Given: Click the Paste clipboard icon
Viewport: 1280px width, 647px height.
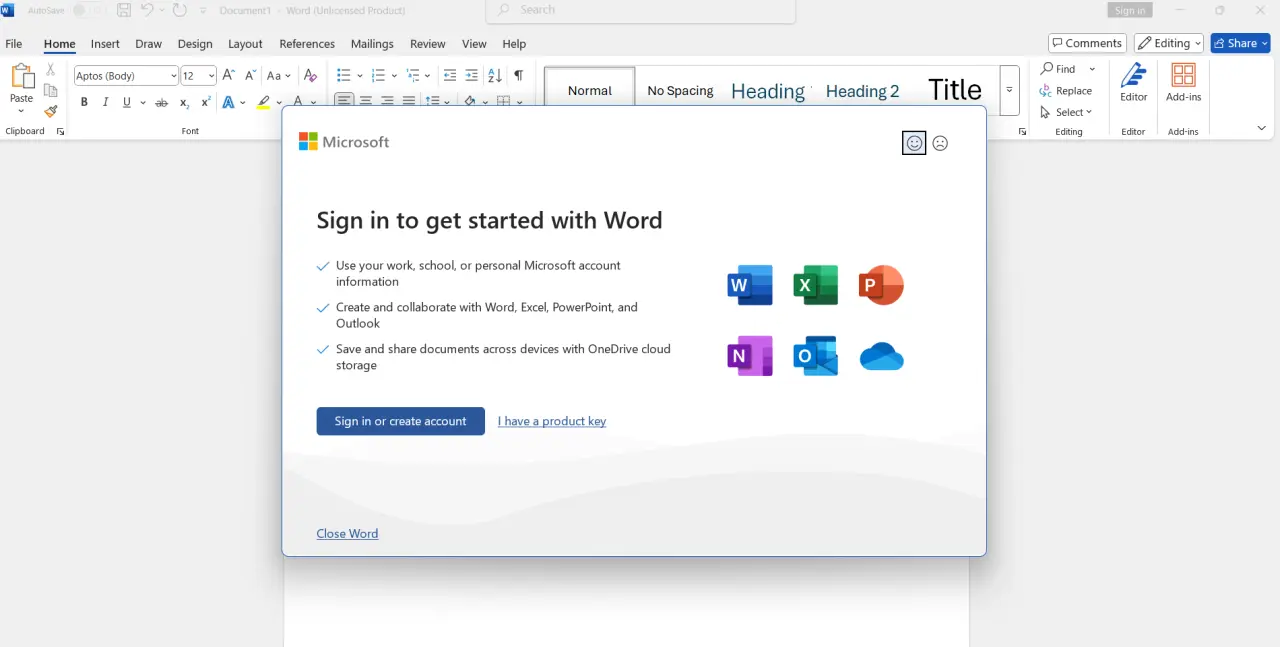Looking at the screenshot, I should click(x=21, y=77).
